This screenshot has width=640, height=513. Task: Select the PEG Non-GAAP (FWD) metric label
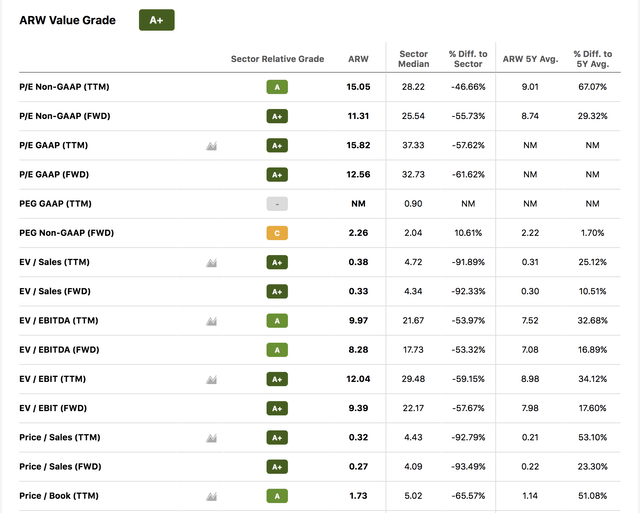click(67, 233)
